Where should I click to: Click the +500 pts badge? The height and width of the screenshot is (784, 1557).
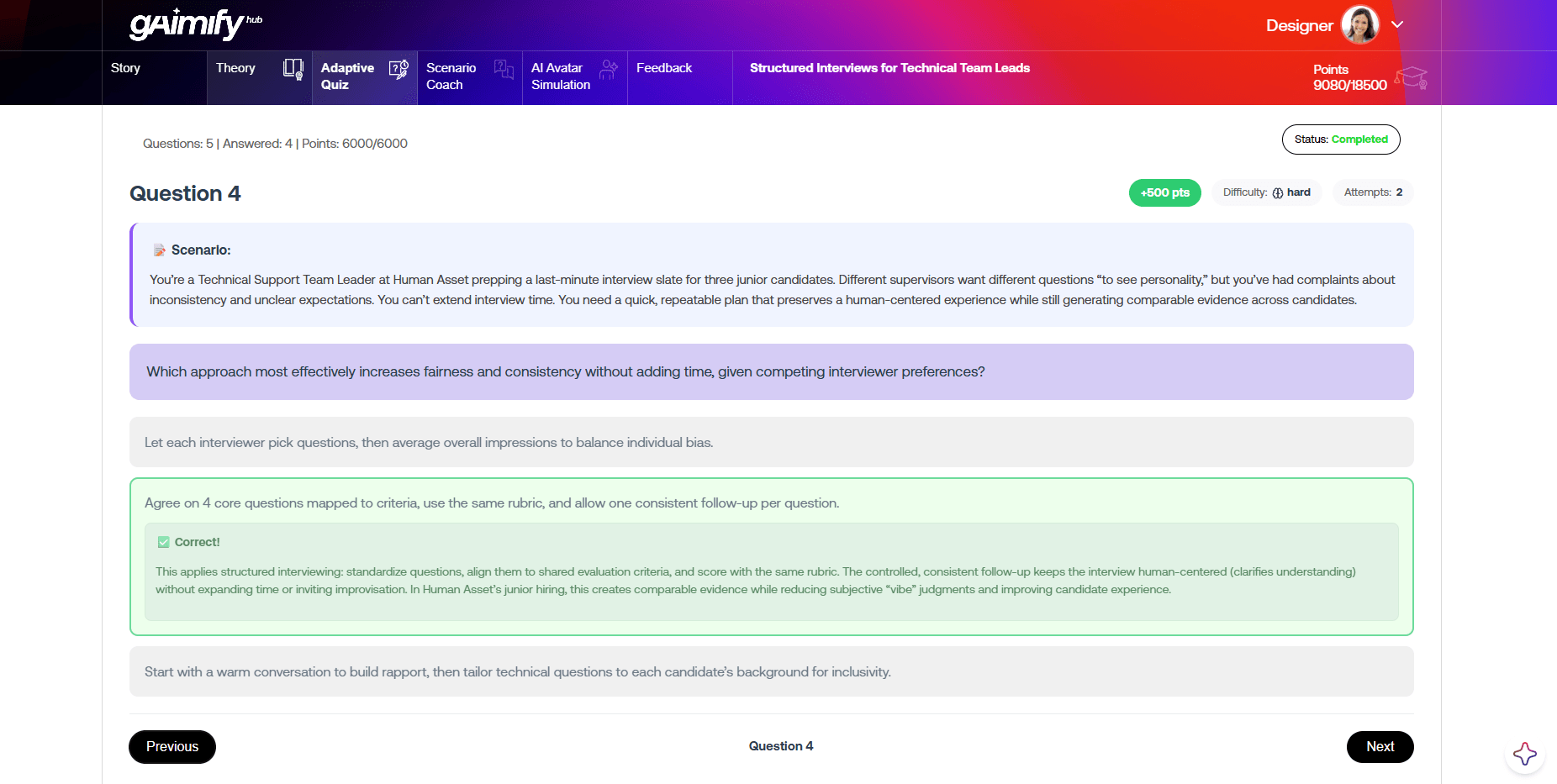1164,192
